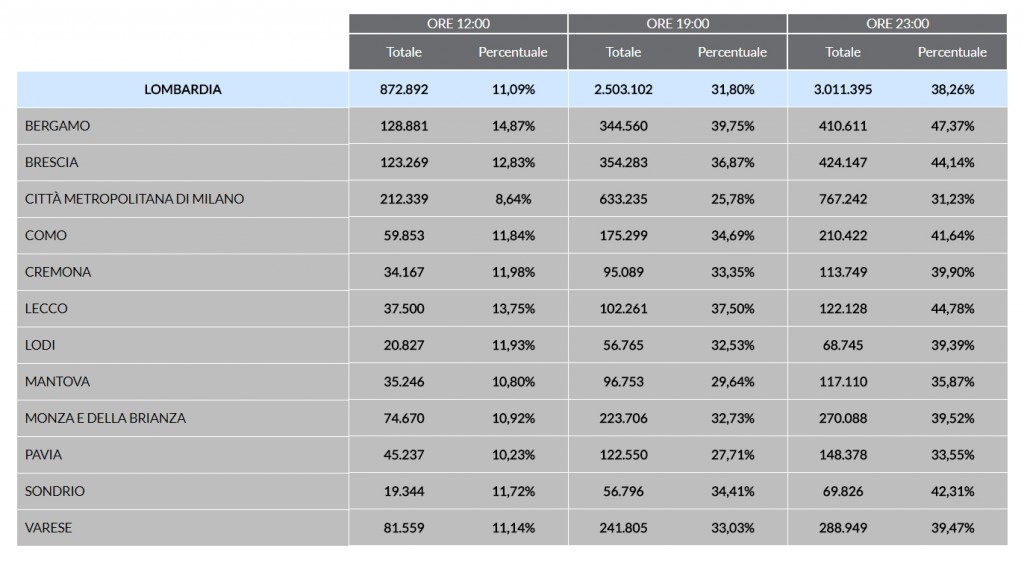Image resolution: width=1024 pixels, height=566 pixels.
Task: Click the Percentuale subheader under ORE 23:00
Action: tap(952, 52)
